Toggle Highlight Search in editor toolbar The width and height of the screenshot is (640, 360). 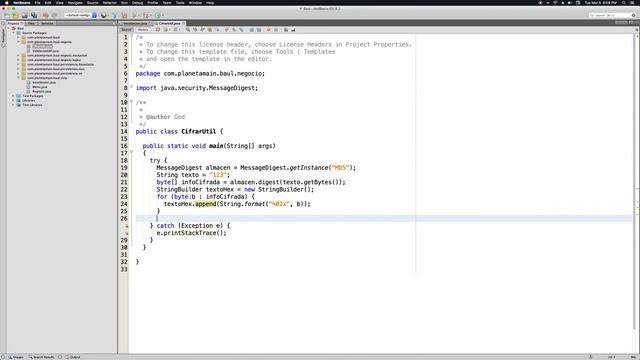(x=210, y=30)
